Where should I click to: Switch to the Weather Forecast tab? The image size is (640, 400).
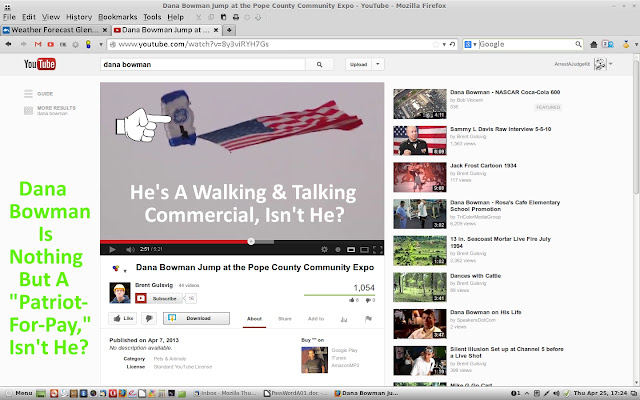pos(55,30)
